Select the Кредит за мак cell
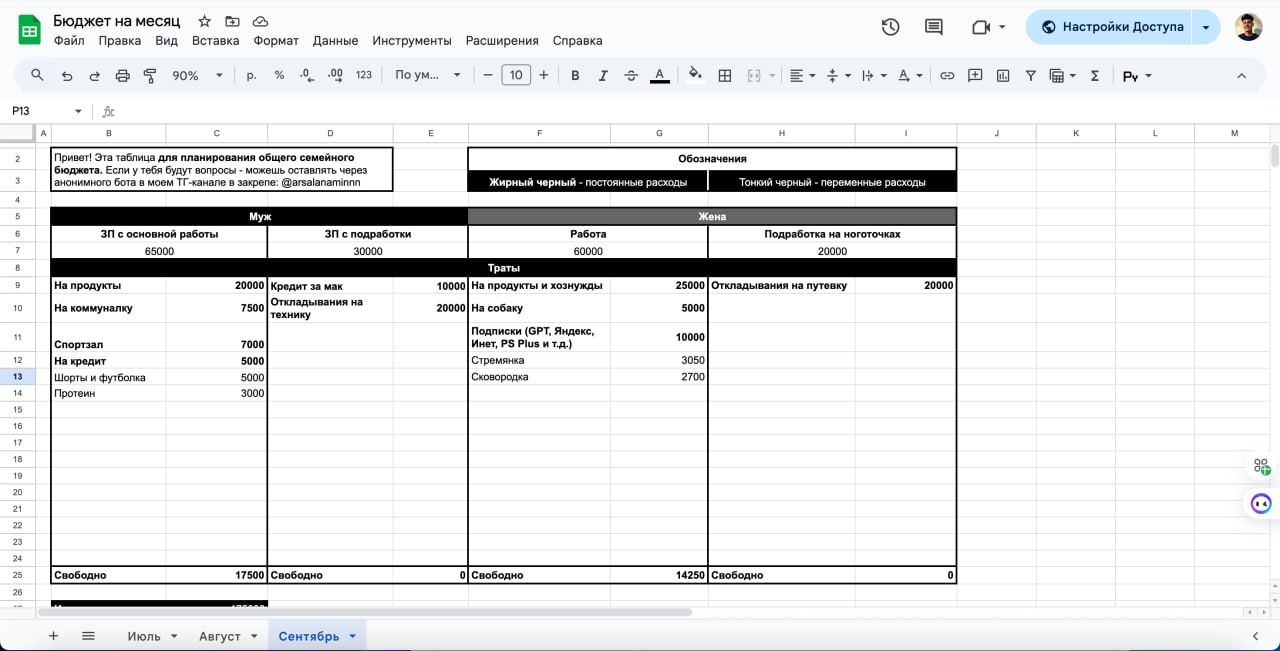1280x651 pixels. click(330, 285)
